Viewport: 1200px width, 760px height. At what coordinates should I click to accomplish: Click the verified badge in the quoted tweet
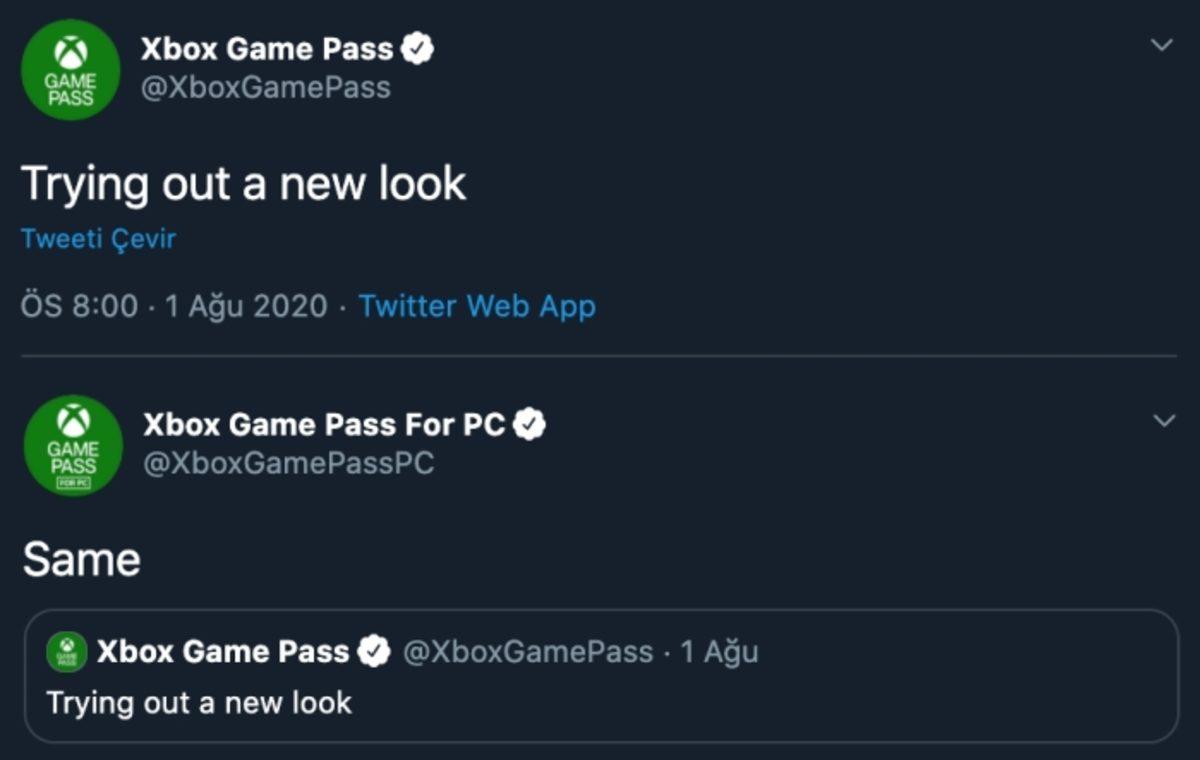(374, 650)
